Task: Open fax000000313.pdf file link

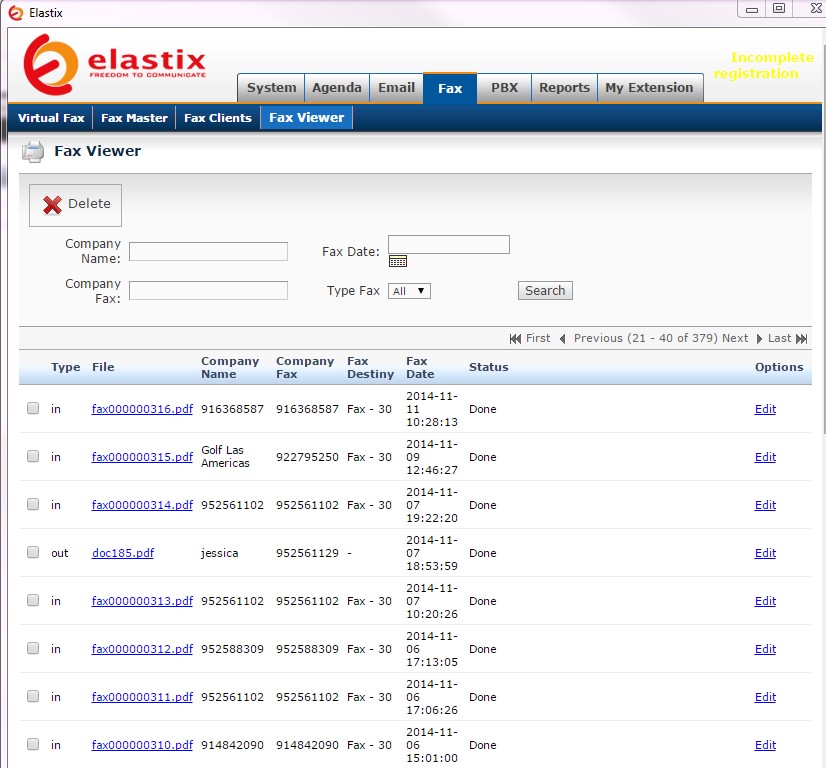Action: point(142,601)
